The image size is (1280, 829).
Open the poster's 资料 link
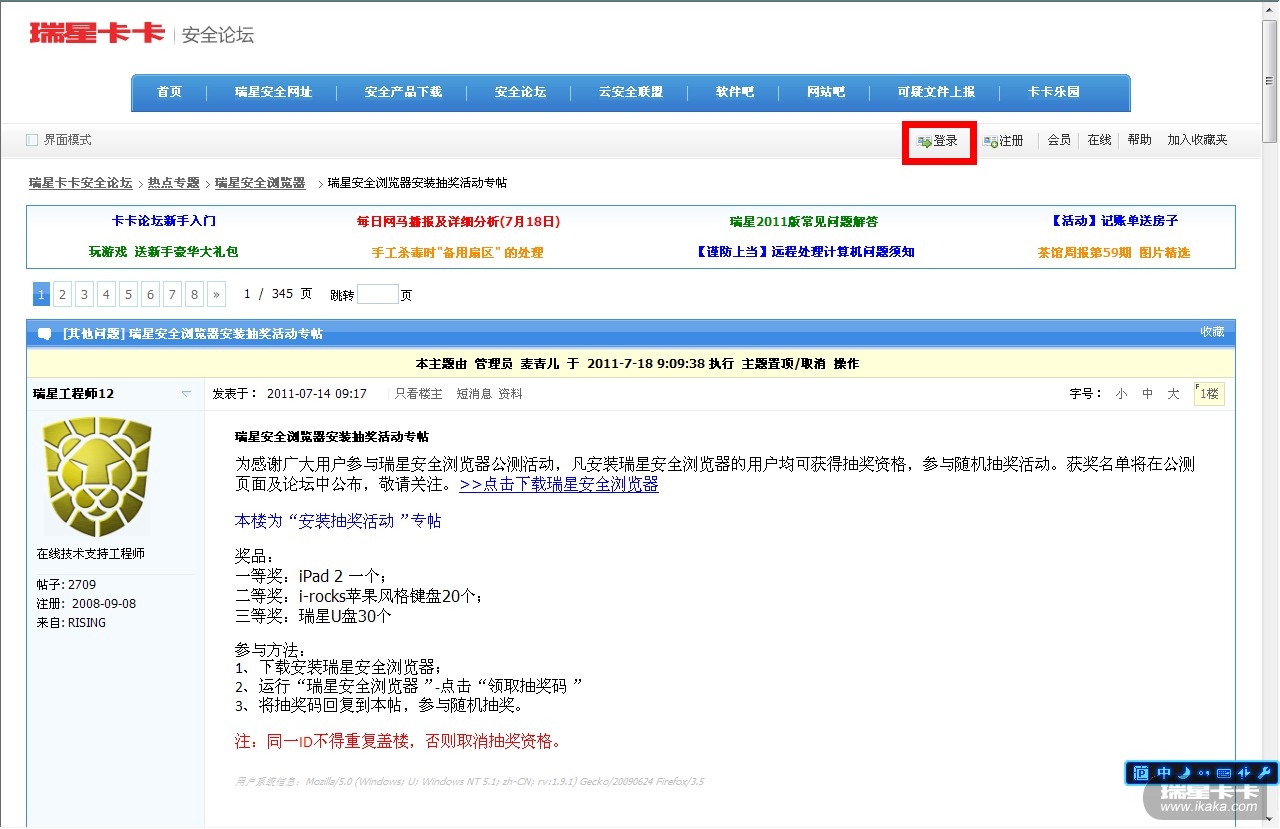pyautogui.click(x=510, y=394)
